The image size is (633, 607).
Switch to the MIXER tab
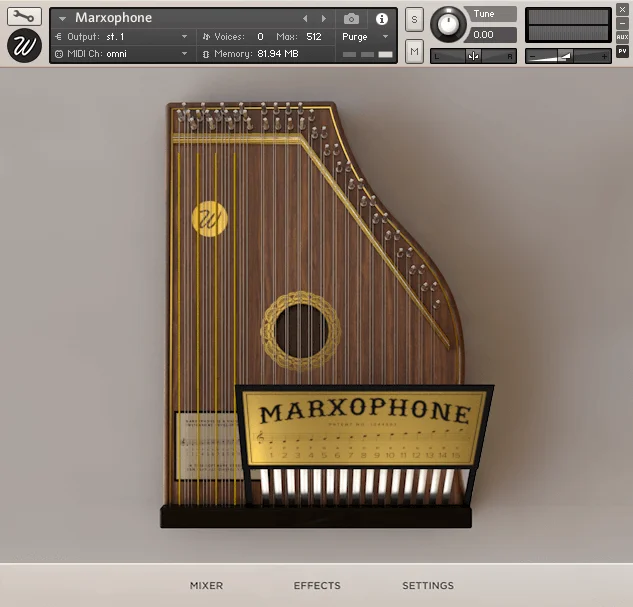point(206,585)
